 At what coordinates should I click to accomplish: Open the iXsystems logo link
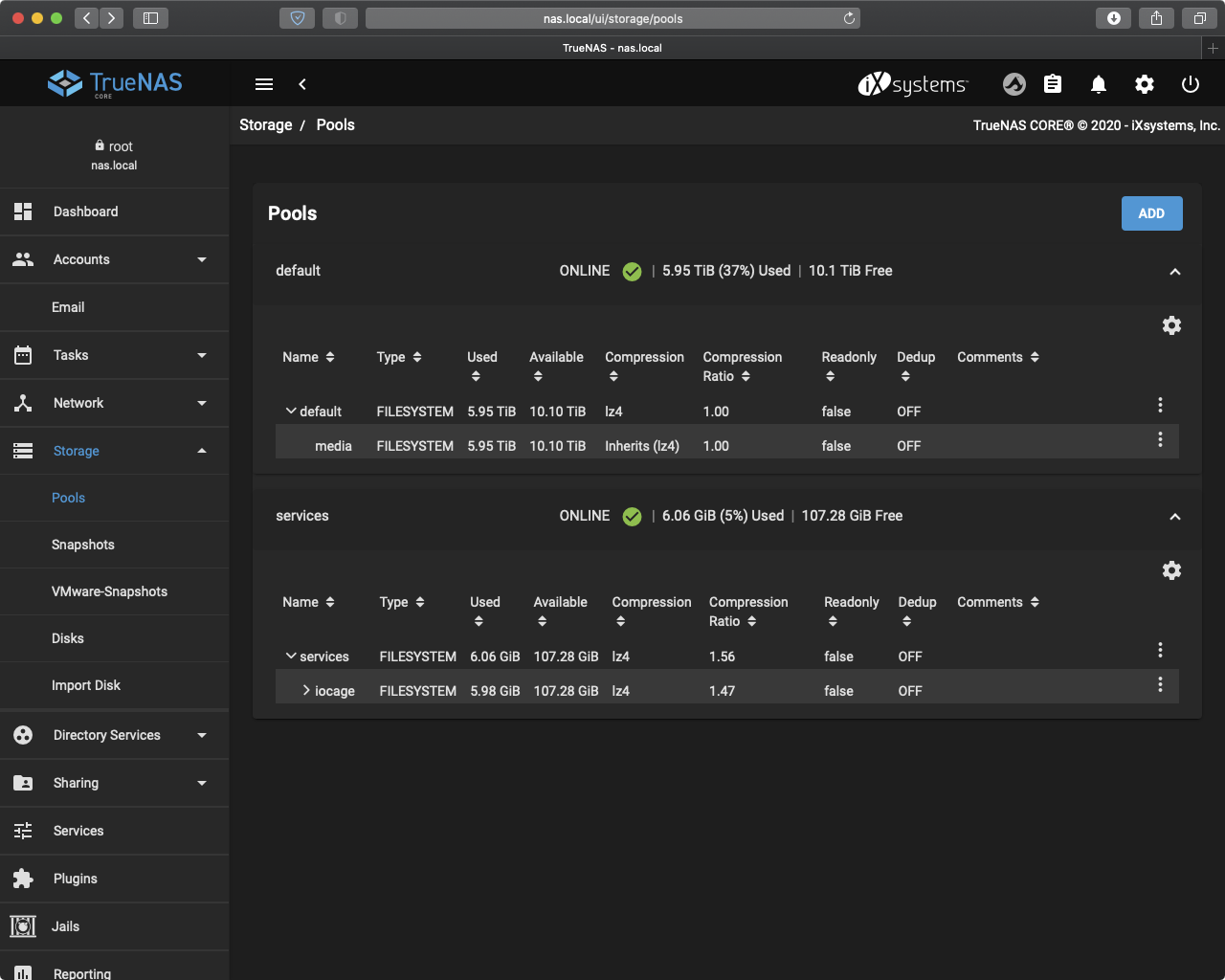click(x=913, y=84)
